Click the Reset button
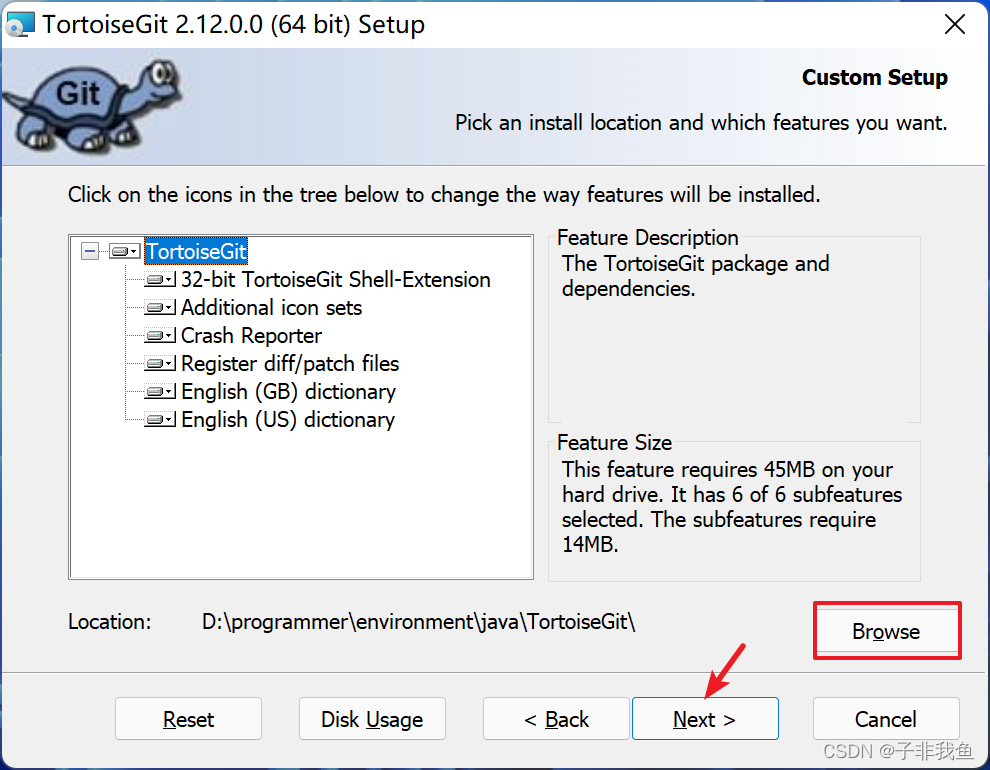 tap(188, 719)
